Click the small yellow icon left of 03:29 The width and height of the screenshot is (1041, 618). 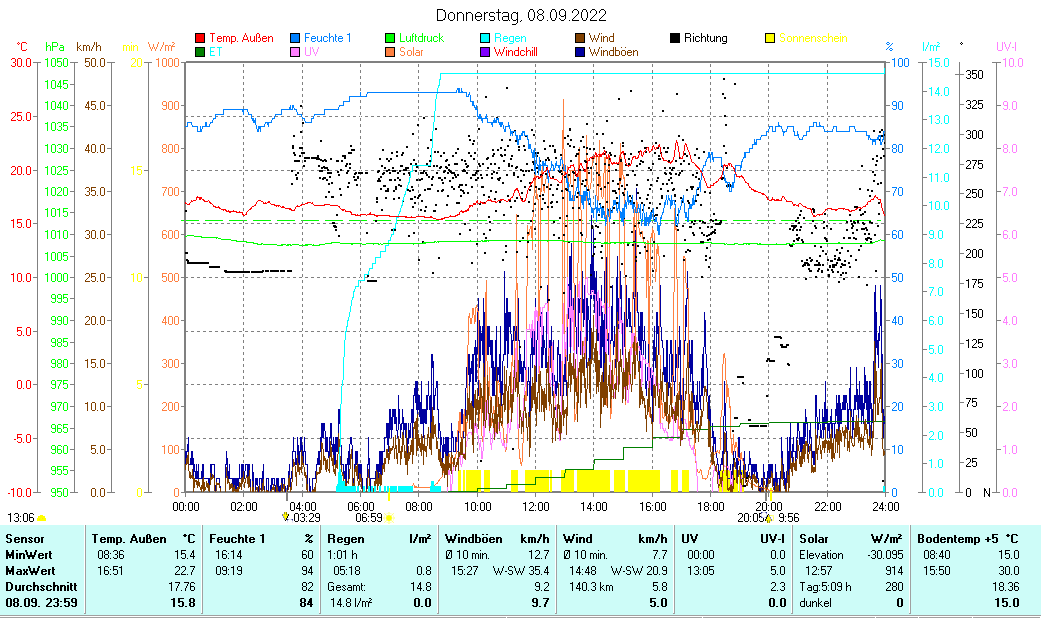285,516
